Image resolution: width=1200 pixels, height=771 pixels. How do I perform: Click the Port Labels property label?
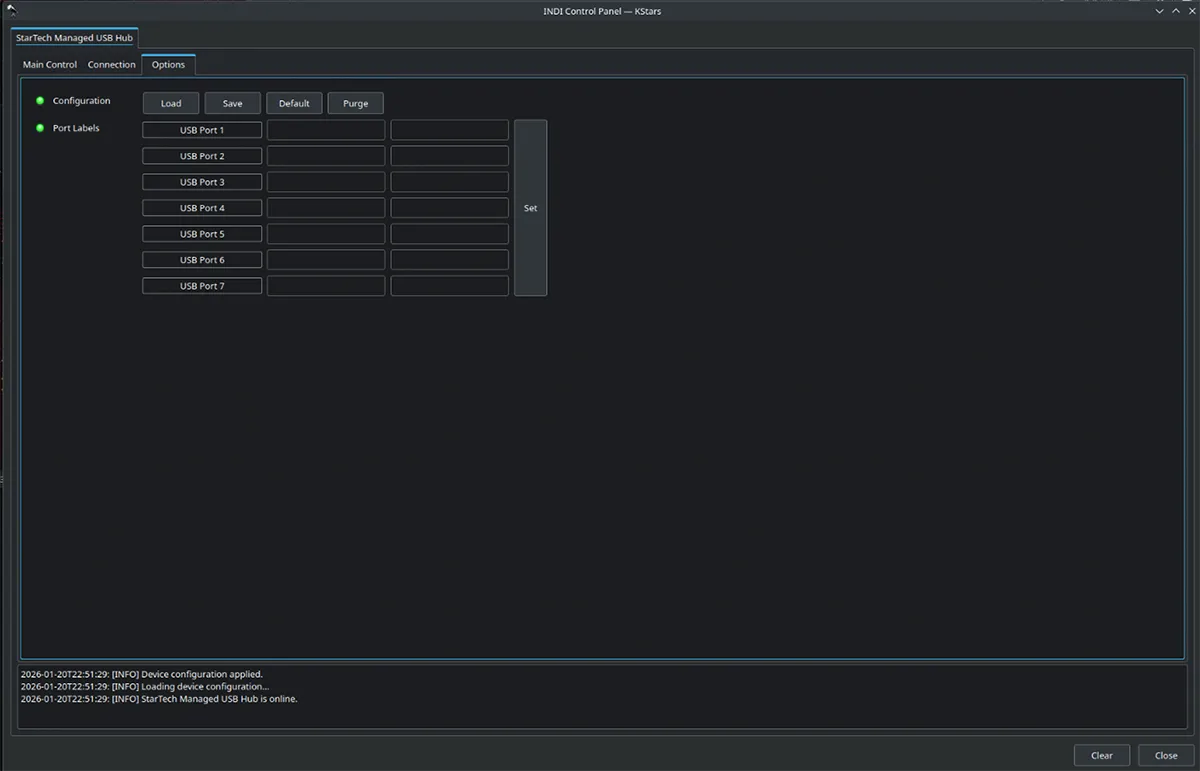(x=76, y=128)
